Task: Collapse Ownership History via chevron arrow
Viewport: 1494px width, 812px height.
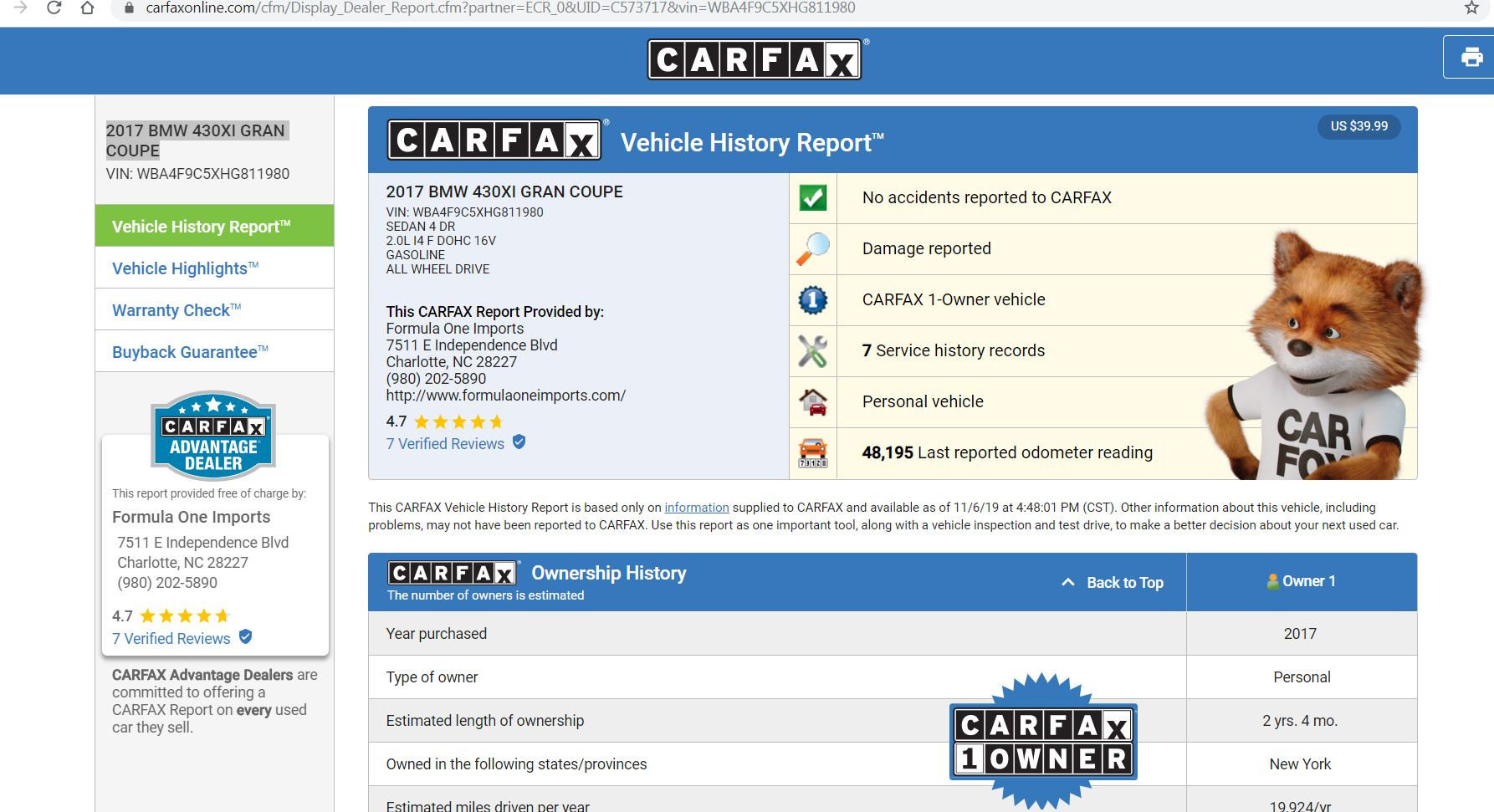Action: point(1068,582)
